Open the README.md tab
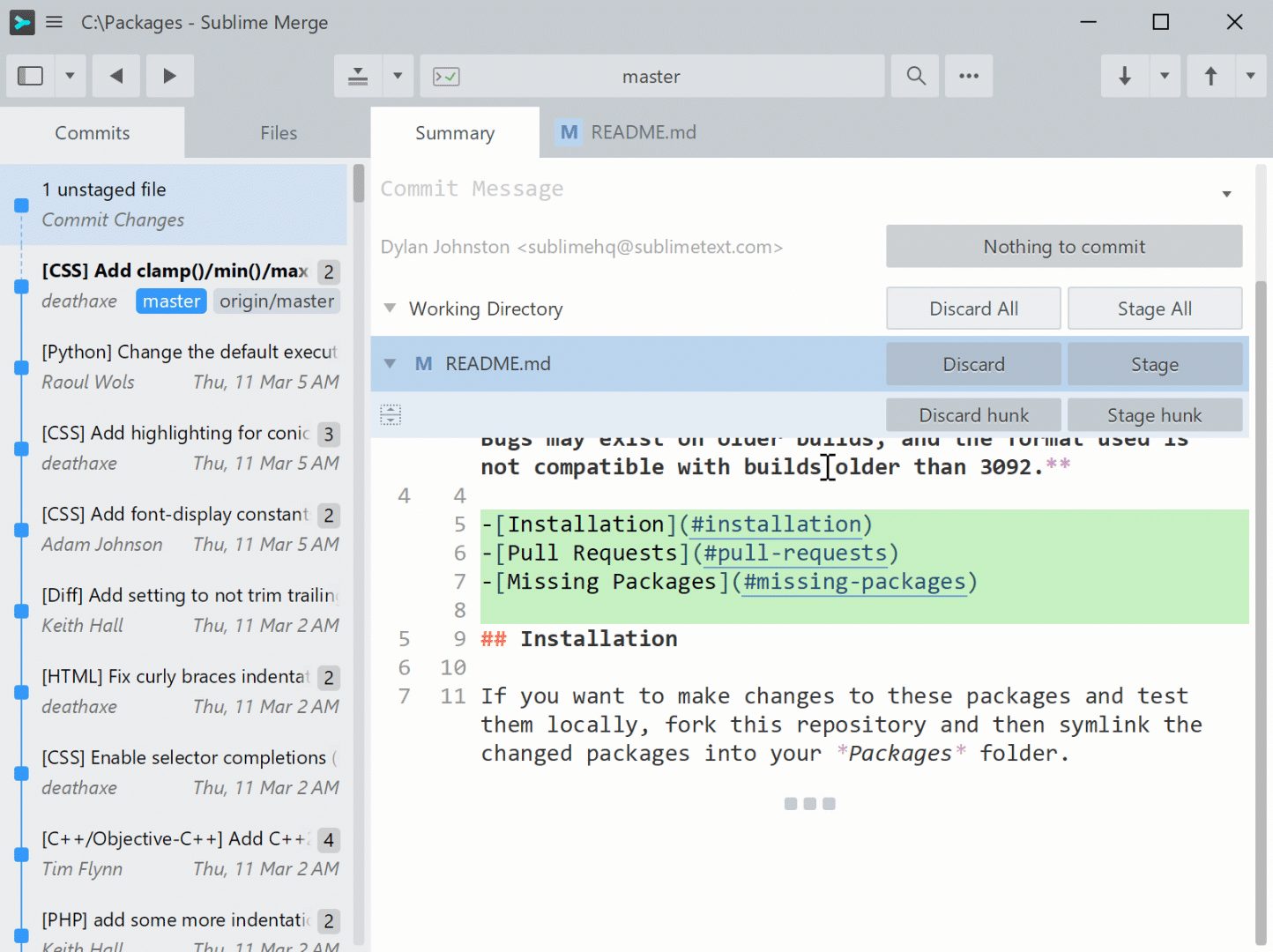 coord(628,132)
